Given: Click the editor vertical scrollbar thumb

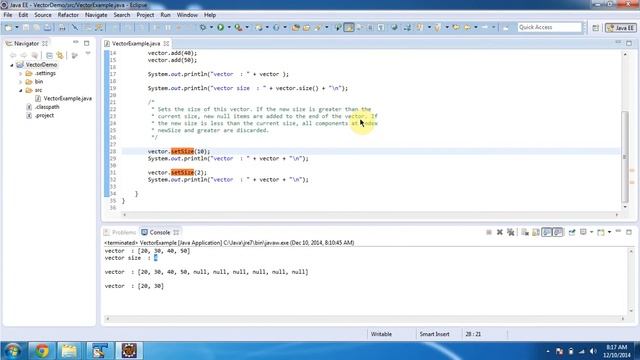Looking at the screenshot, I should tap(625, 156).
